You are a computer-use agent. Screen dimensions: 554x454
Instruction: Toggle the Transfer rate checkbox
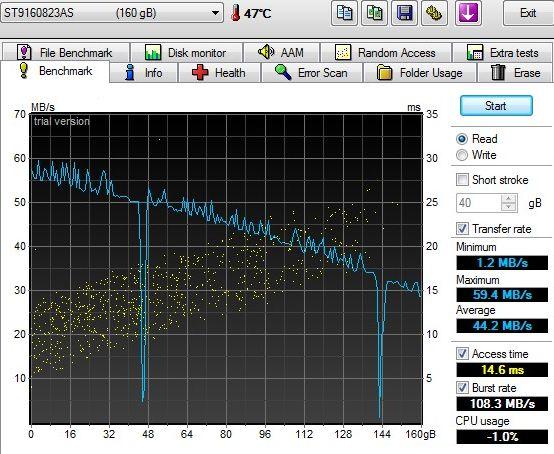pos(462,229)
